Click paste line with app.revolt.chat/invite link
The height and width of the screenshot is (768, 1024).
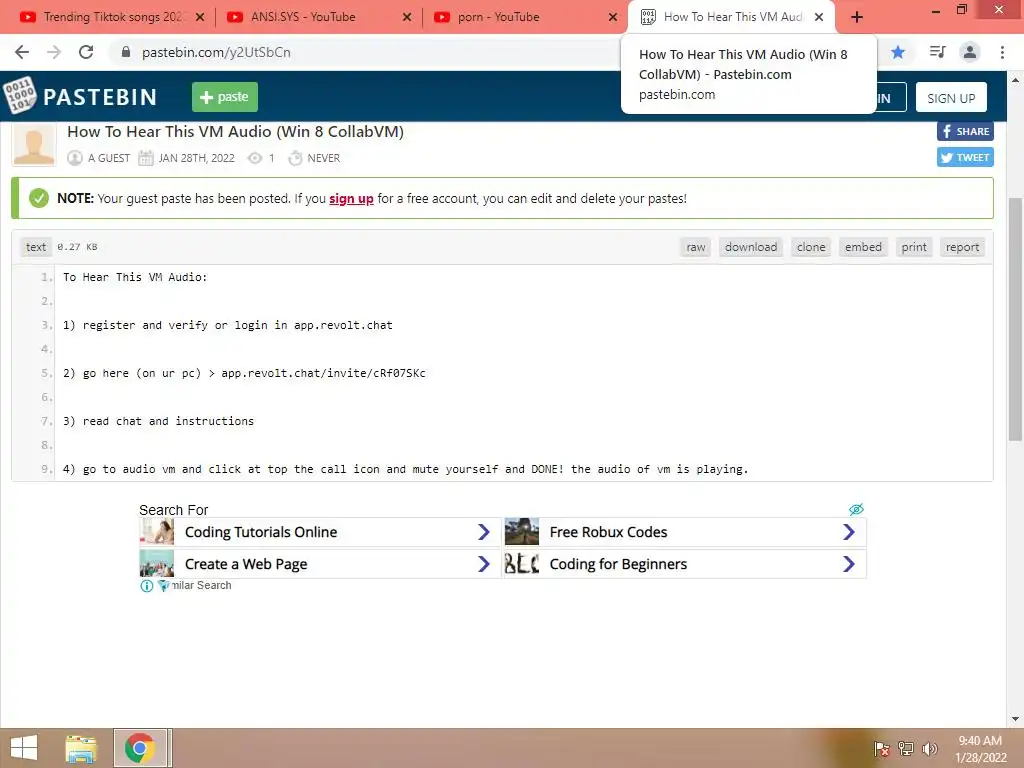click(244, 373)
